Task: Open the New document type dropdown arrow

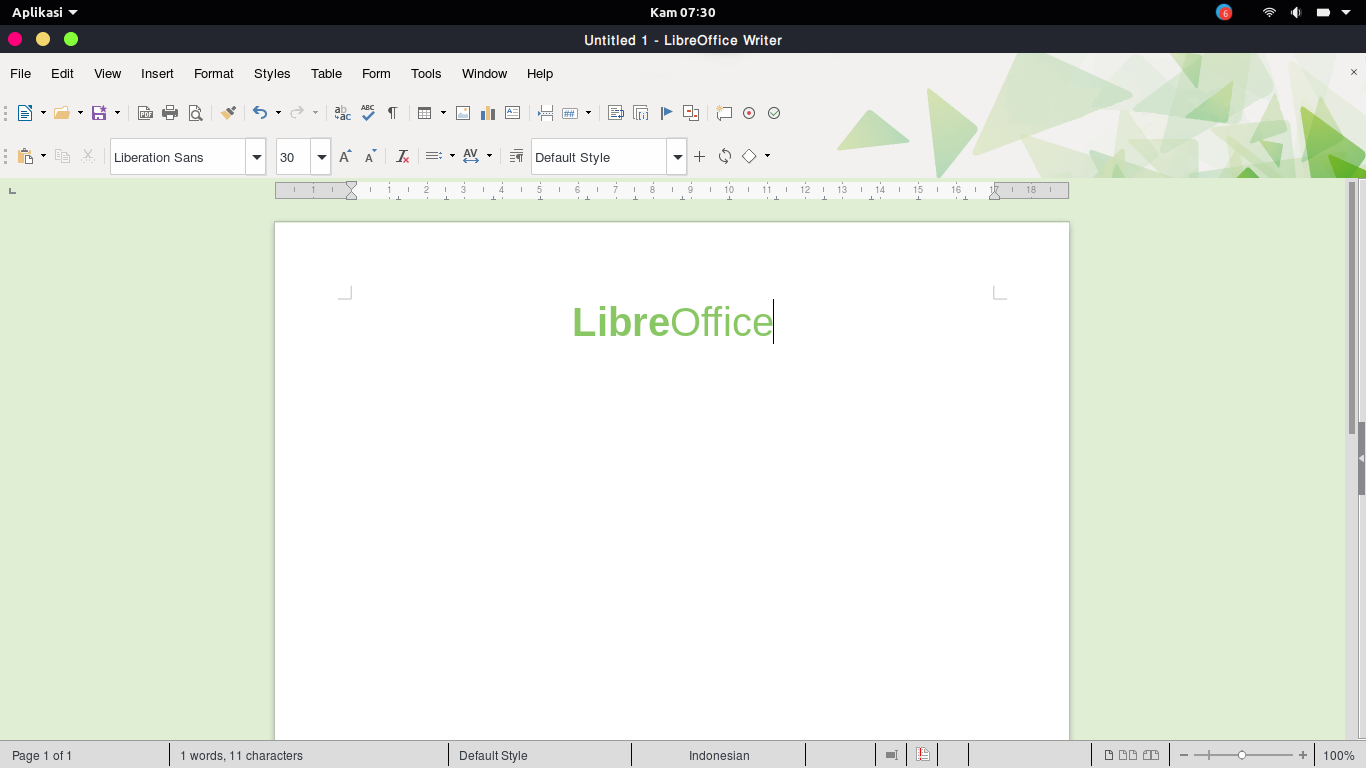Action: point(43,113)
